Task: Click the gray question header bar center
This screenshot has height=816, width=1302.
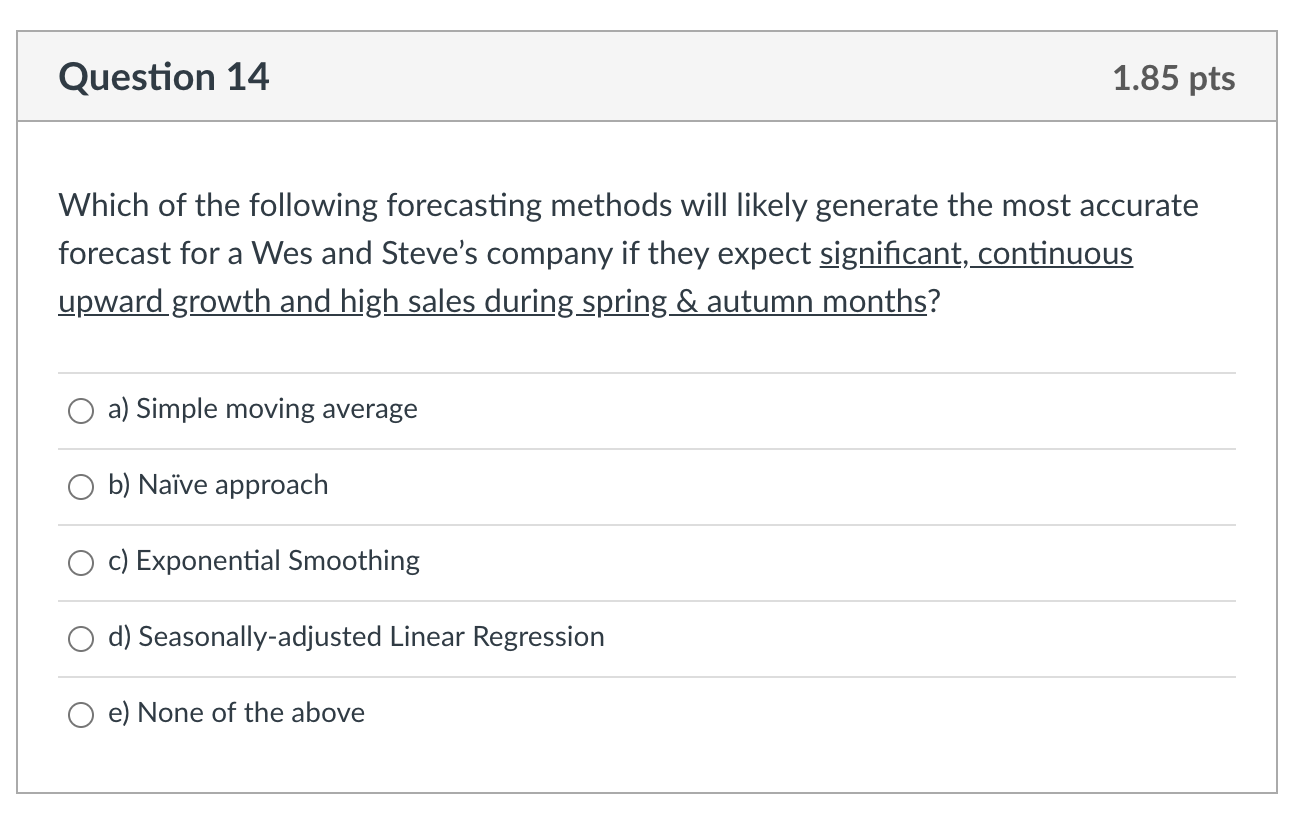Action: [646, 78]
